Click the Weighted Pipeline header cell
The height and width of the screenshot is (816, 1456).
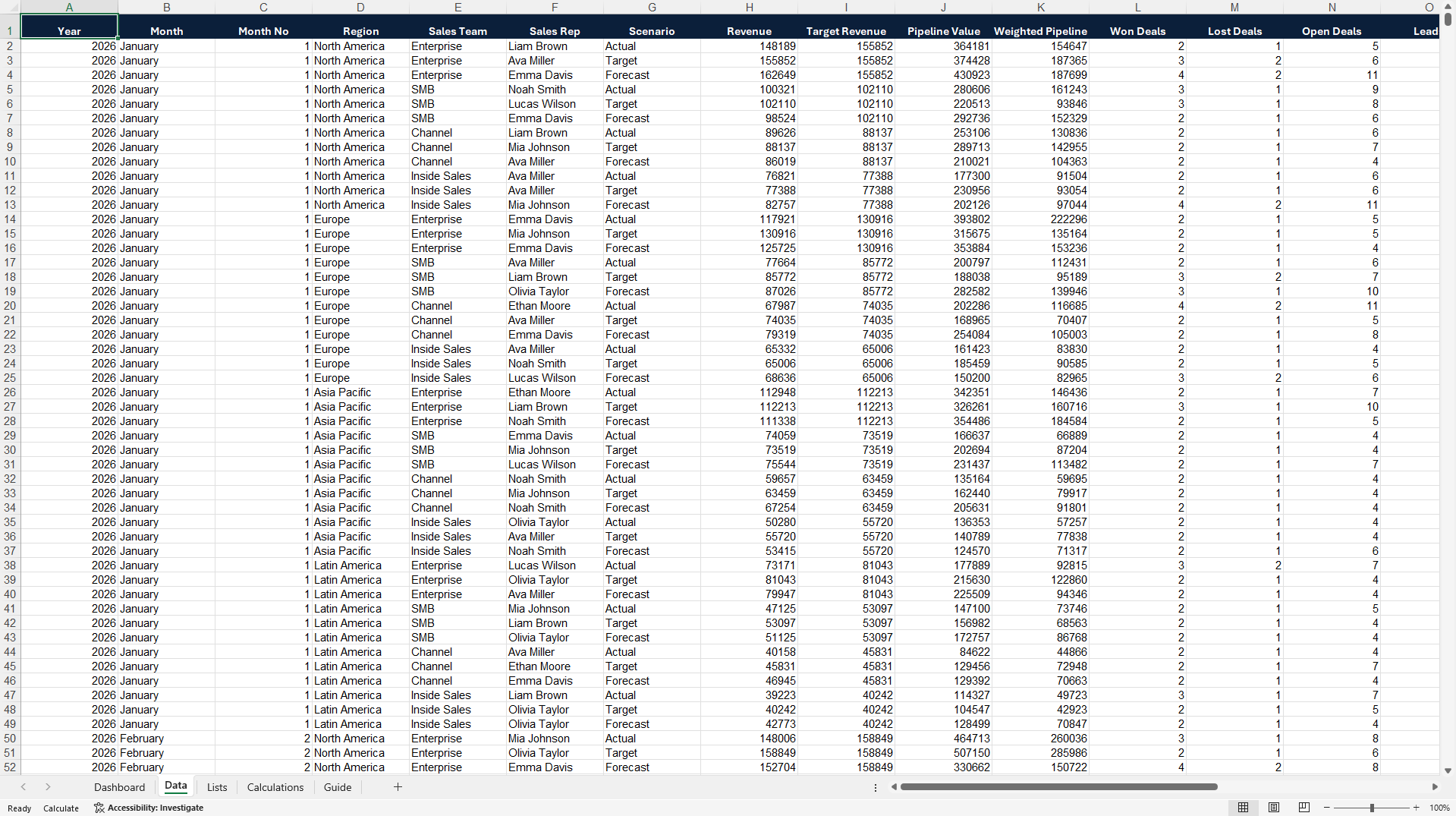[1040, 27]
